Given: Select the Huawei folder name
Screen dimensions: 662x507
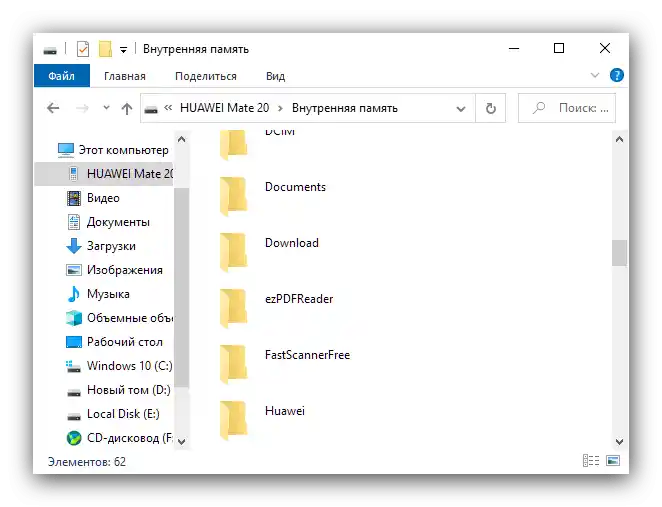Looking at the screenshot, I should [x=285, y=411].
